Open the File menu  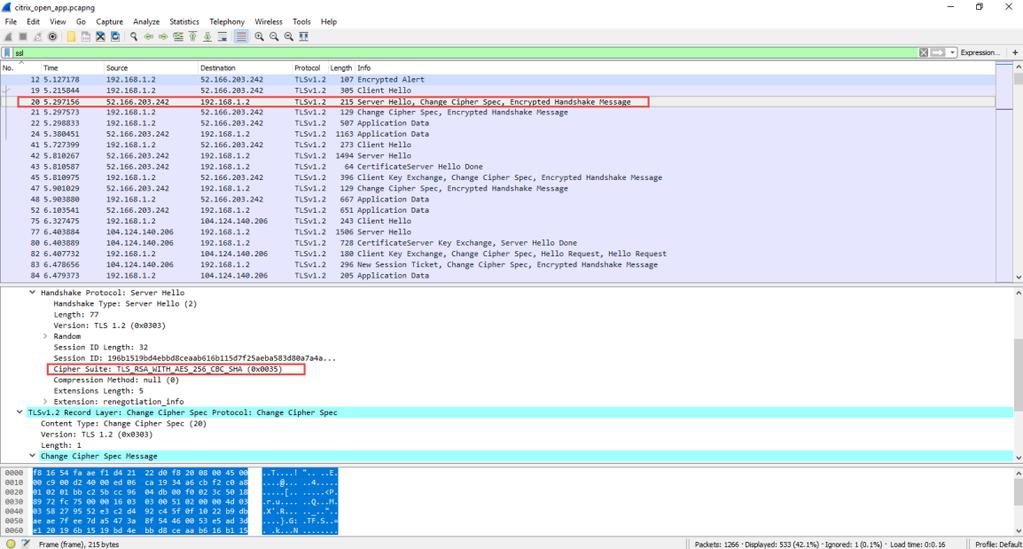[11, 22]
